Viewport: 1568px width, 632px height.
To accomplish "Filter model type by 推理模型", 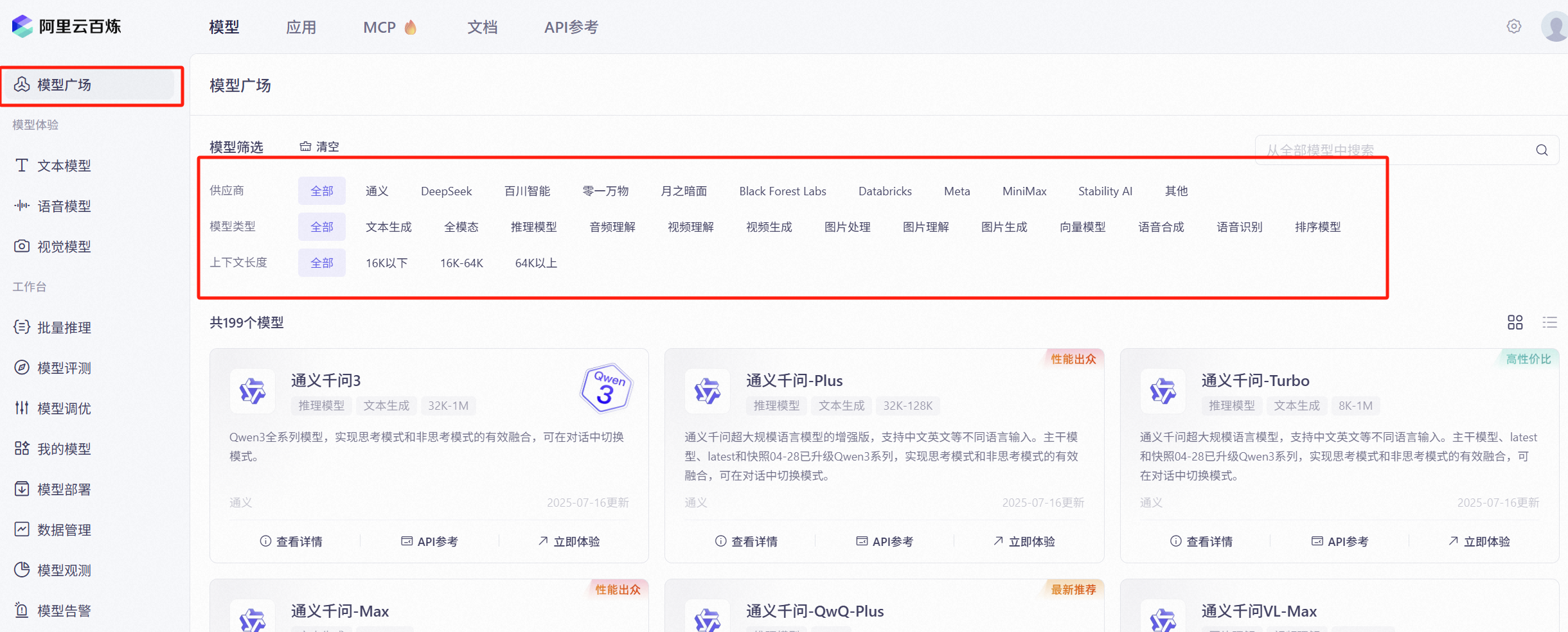I will [x=534, y=227].
